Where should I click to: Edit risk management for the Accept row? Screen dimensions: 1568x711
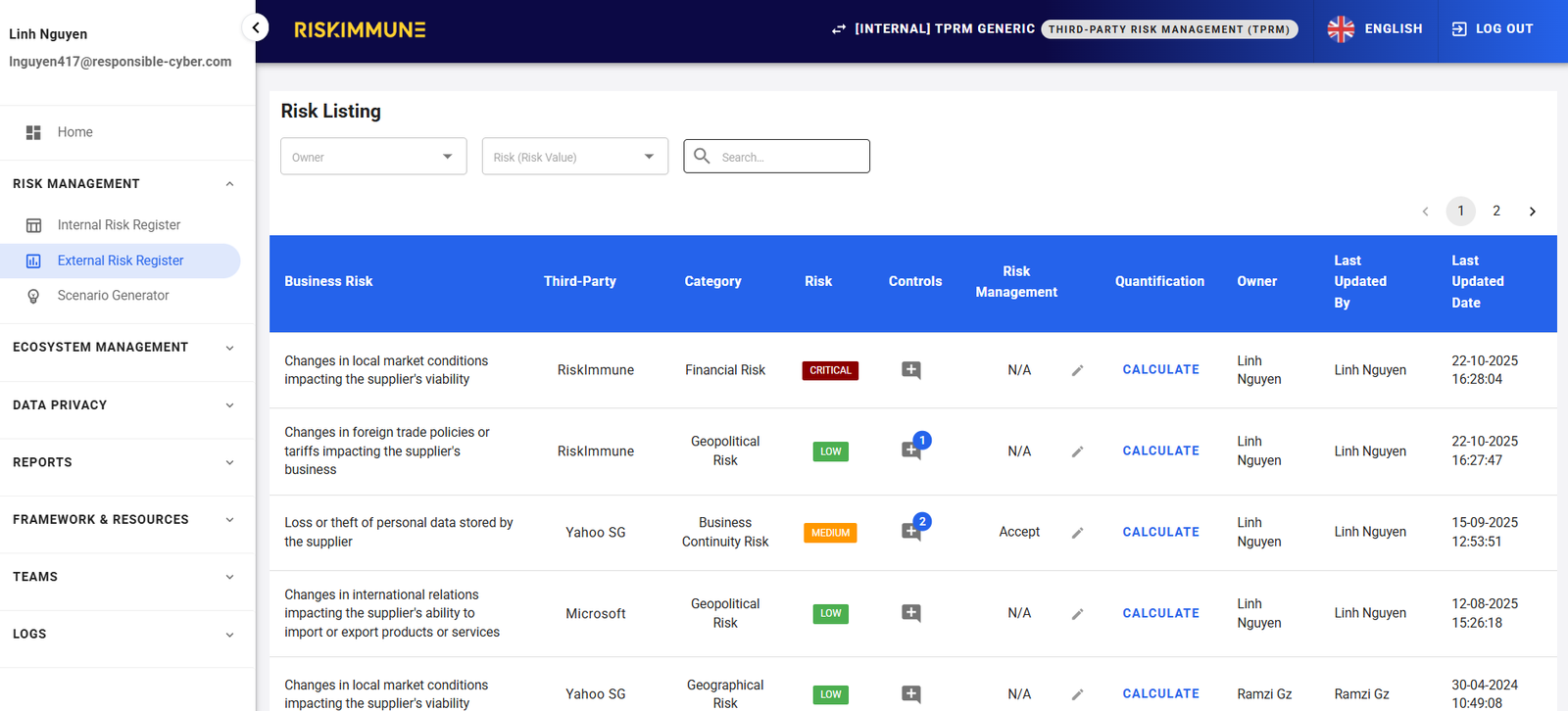(x=1077, y=533)
